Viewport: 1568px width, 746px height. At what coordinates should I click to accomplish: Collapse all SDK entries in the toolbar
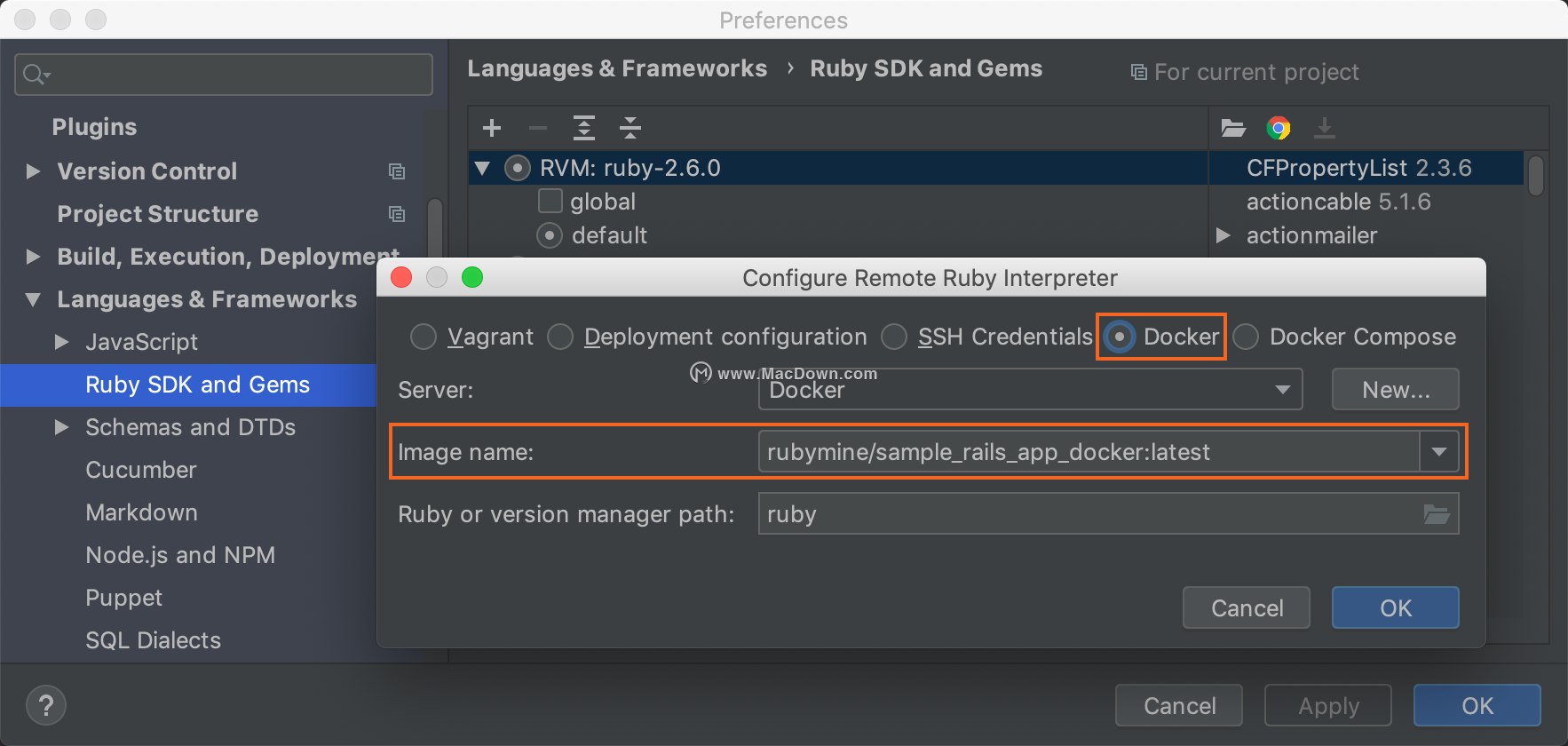click(x=630, y=128)
